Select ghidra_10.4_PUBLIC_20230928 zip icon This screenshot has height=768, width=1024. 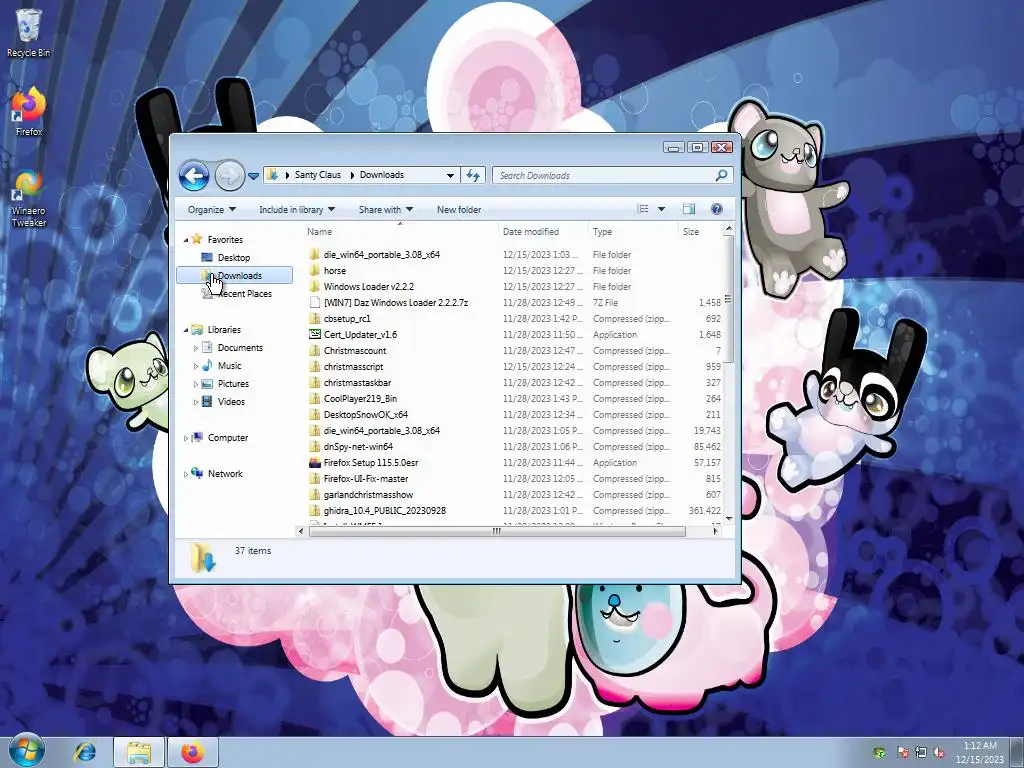(x=314, y=511)
